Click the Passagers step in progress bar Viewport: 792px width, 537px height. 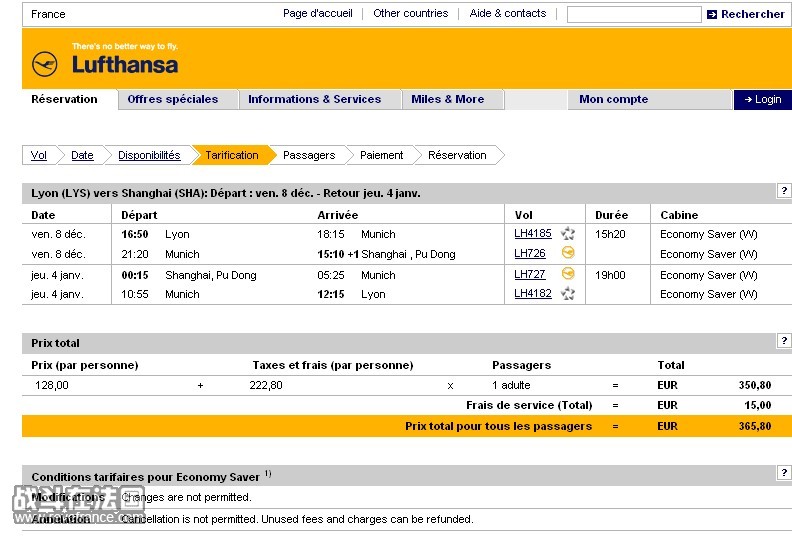[x=309, y=155]
